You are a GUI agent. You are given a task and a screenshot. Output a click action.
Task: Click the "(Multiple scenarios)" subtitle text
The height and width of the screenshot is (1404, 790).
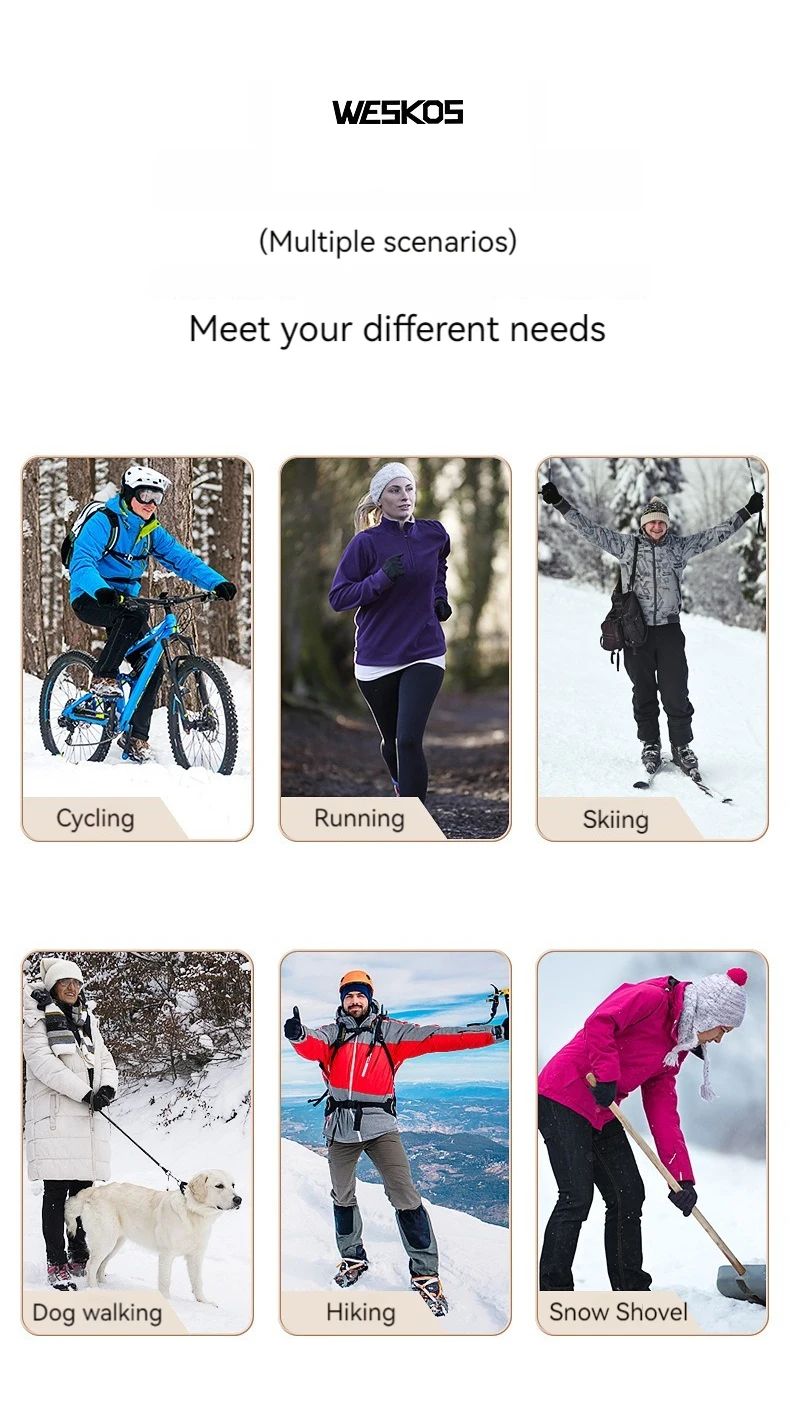point(388,242)
